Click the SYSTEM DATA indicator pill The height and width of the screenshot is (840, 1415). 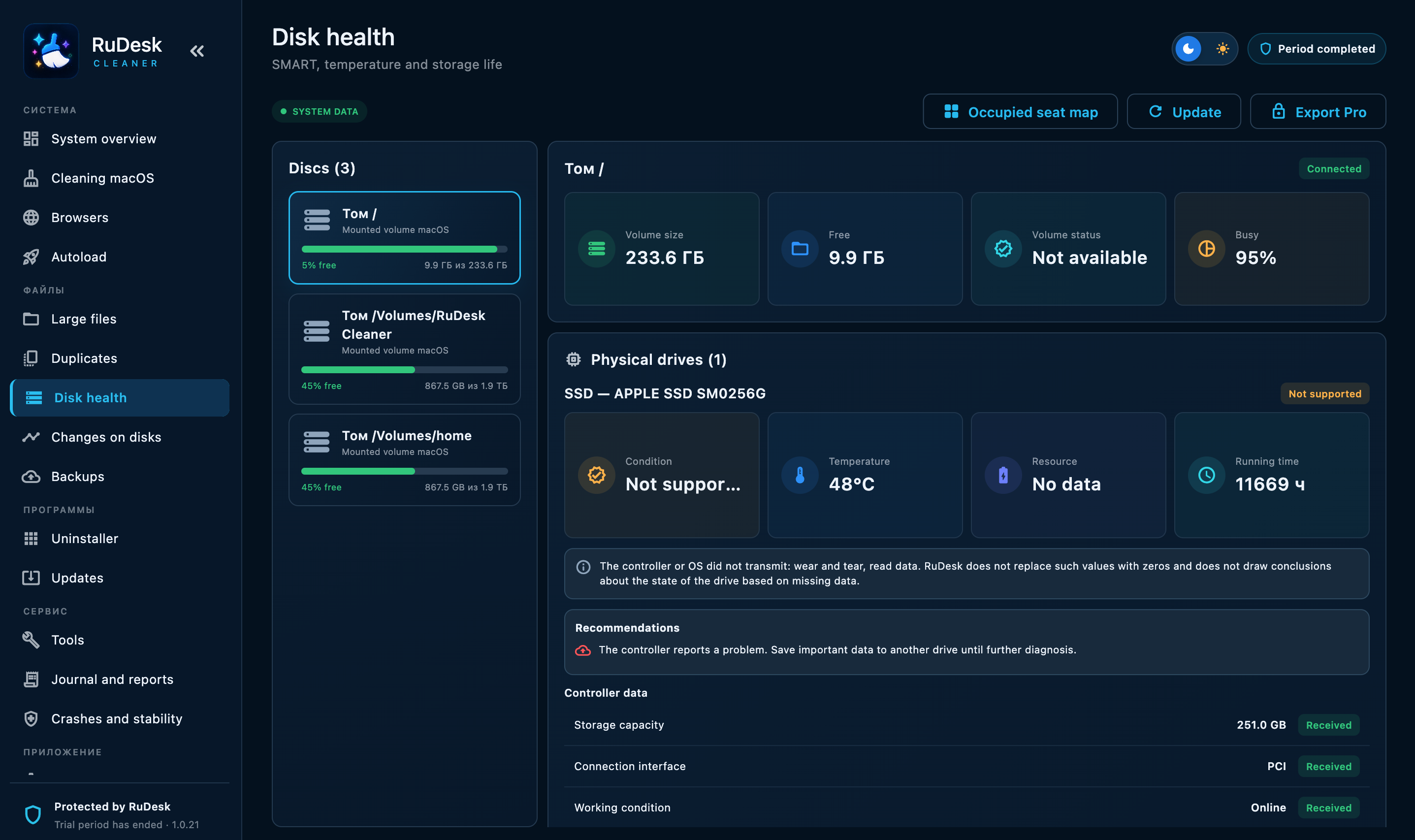tap(319, 111)
